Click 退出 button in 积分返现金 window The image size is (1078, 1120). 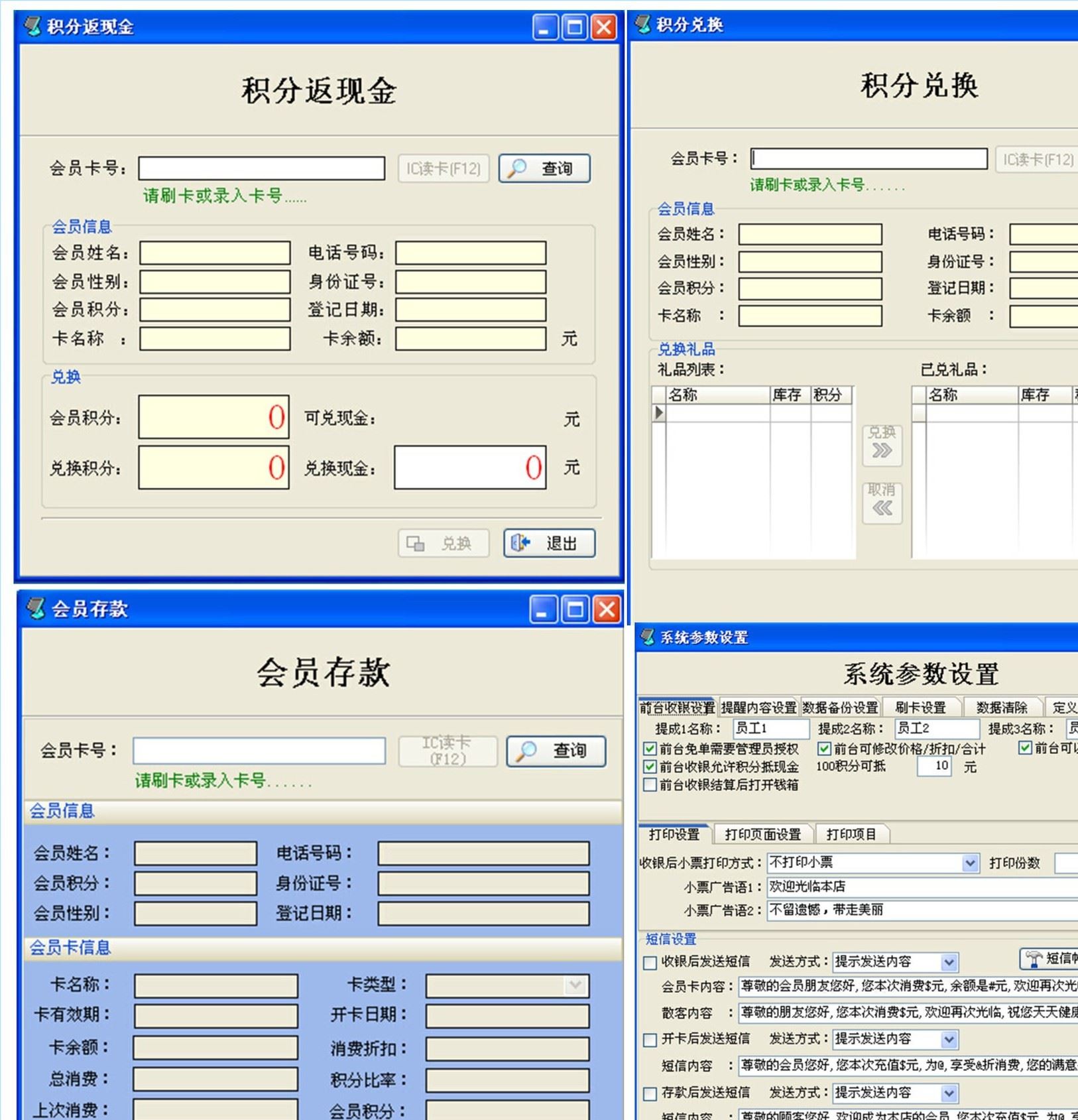pyautogui.click(x=549, y=543)
